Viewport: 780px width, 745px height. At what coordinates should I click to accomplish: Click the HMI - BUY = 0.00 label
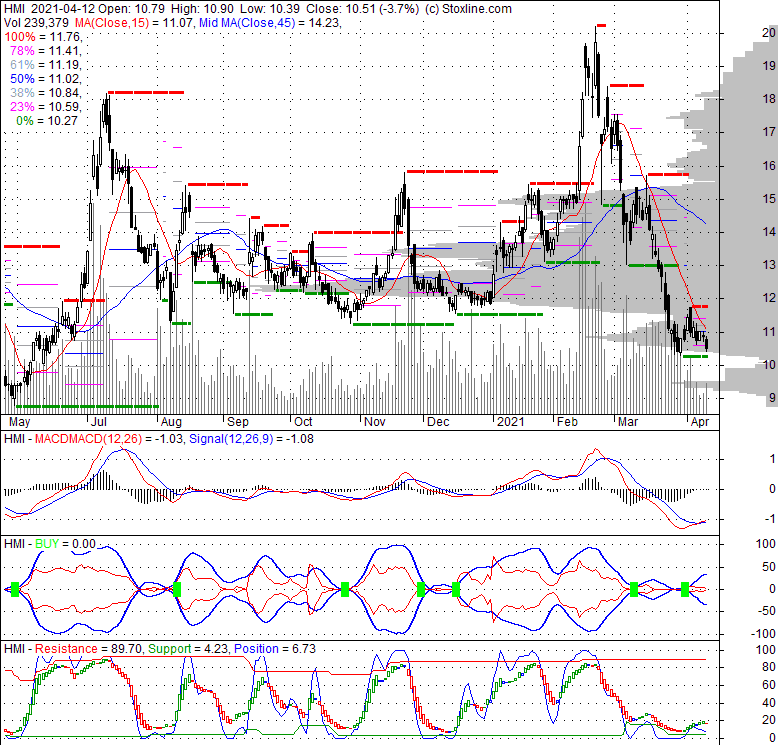(50, 544)
